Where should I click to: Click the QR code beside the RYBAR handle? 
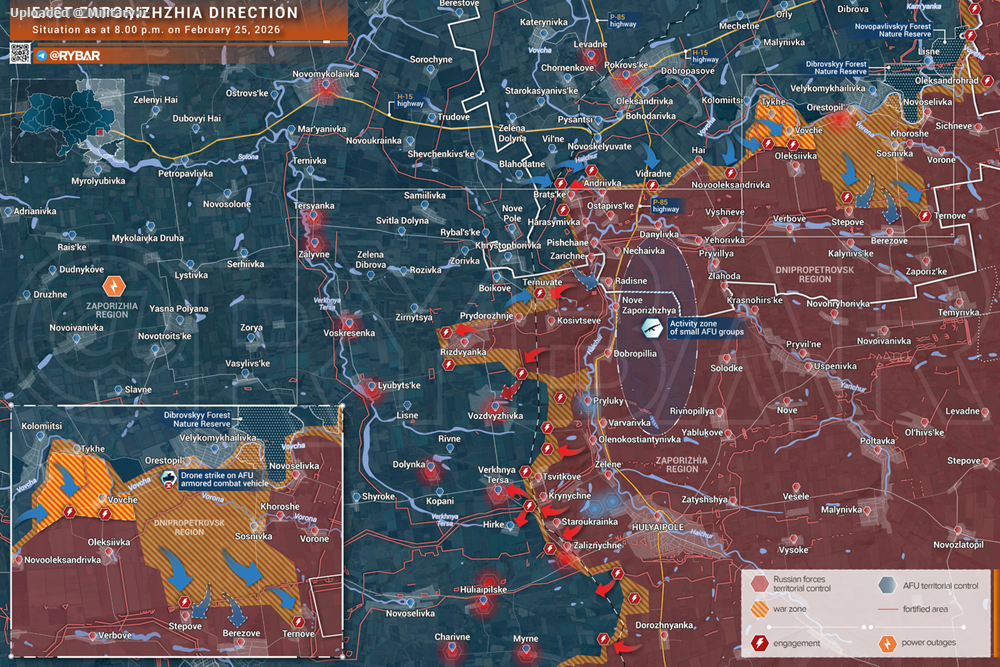point(20,54)
